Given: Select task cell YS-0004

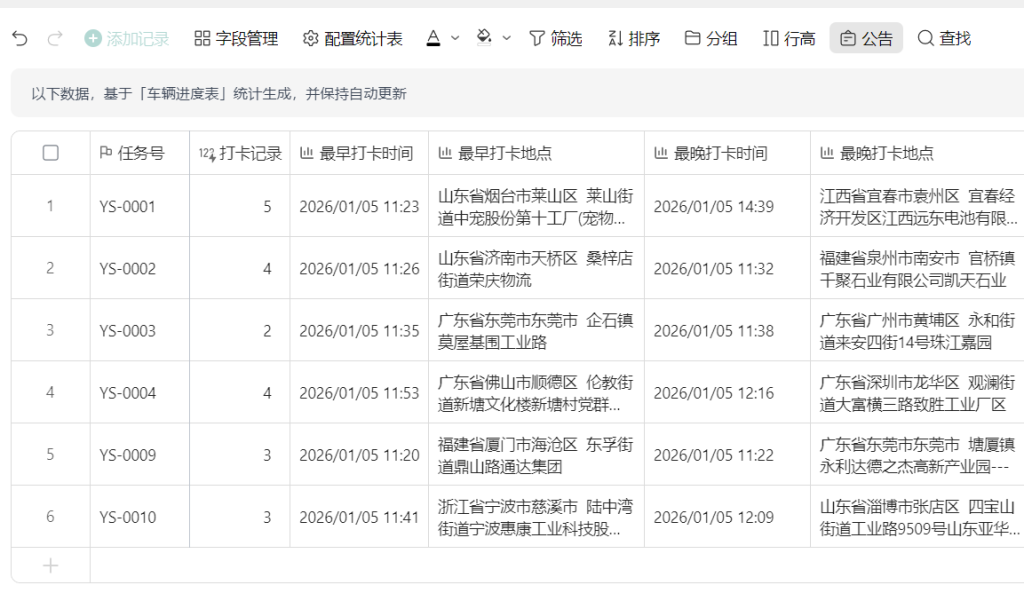Looking at the screenshot, I should pyautogui.click(x=140, y=393).
